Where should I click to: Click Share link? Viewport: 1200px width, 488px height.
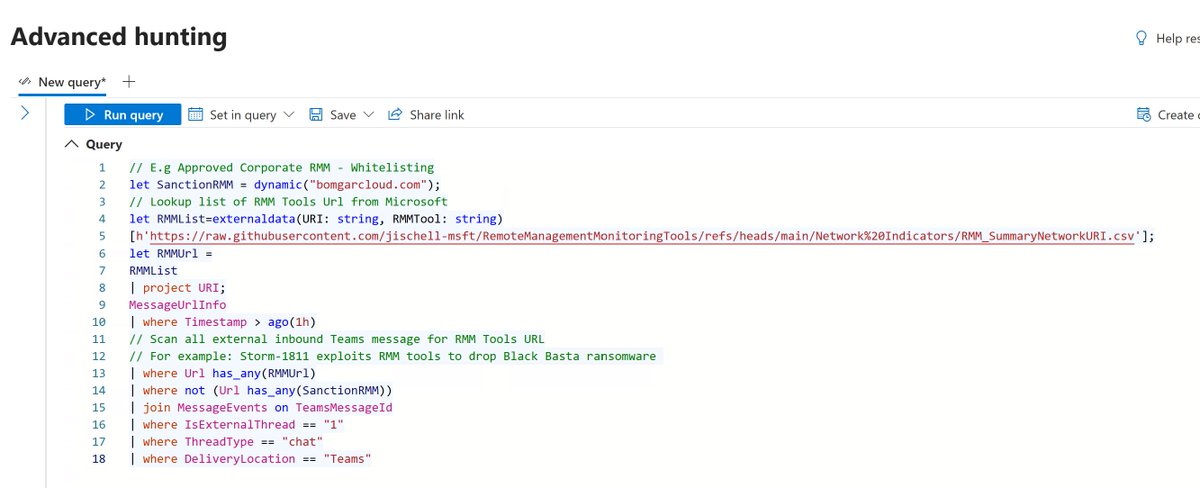[x=426, y=115]
